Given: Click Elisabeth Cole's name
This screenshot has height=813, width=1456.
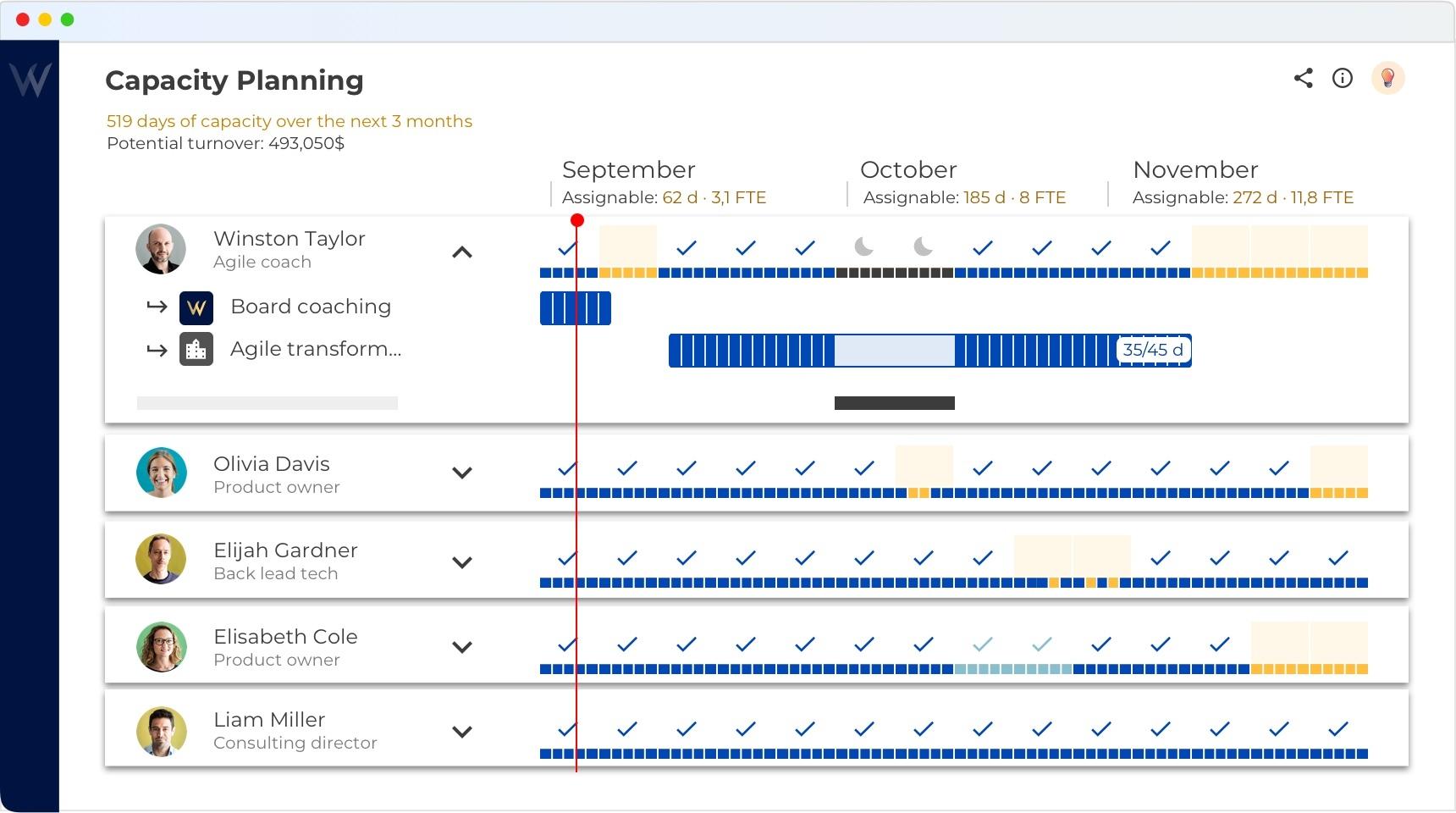Looking at the screenshot, I should 285,637.
